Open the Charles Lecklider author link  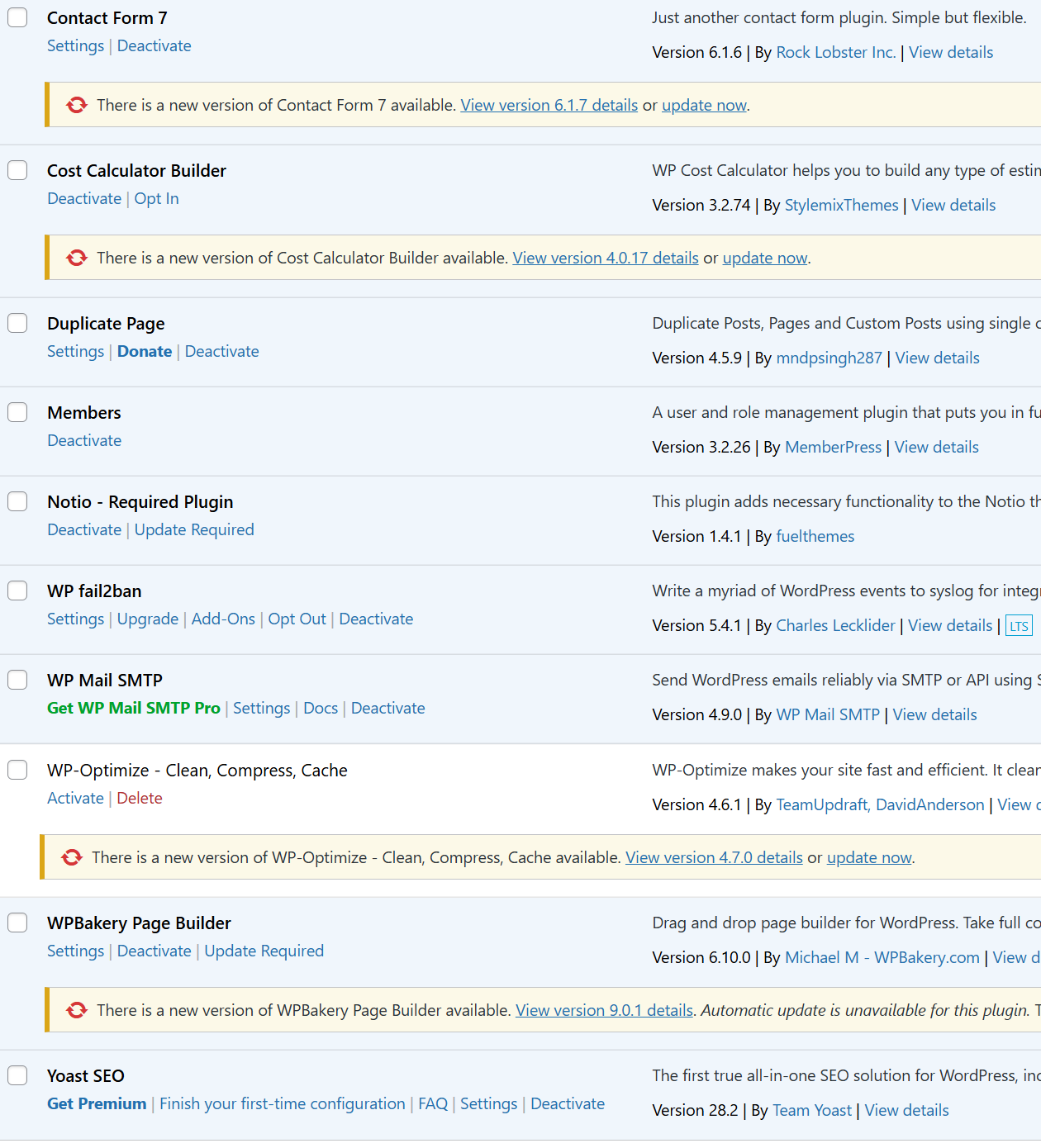(x=835, y=625)
